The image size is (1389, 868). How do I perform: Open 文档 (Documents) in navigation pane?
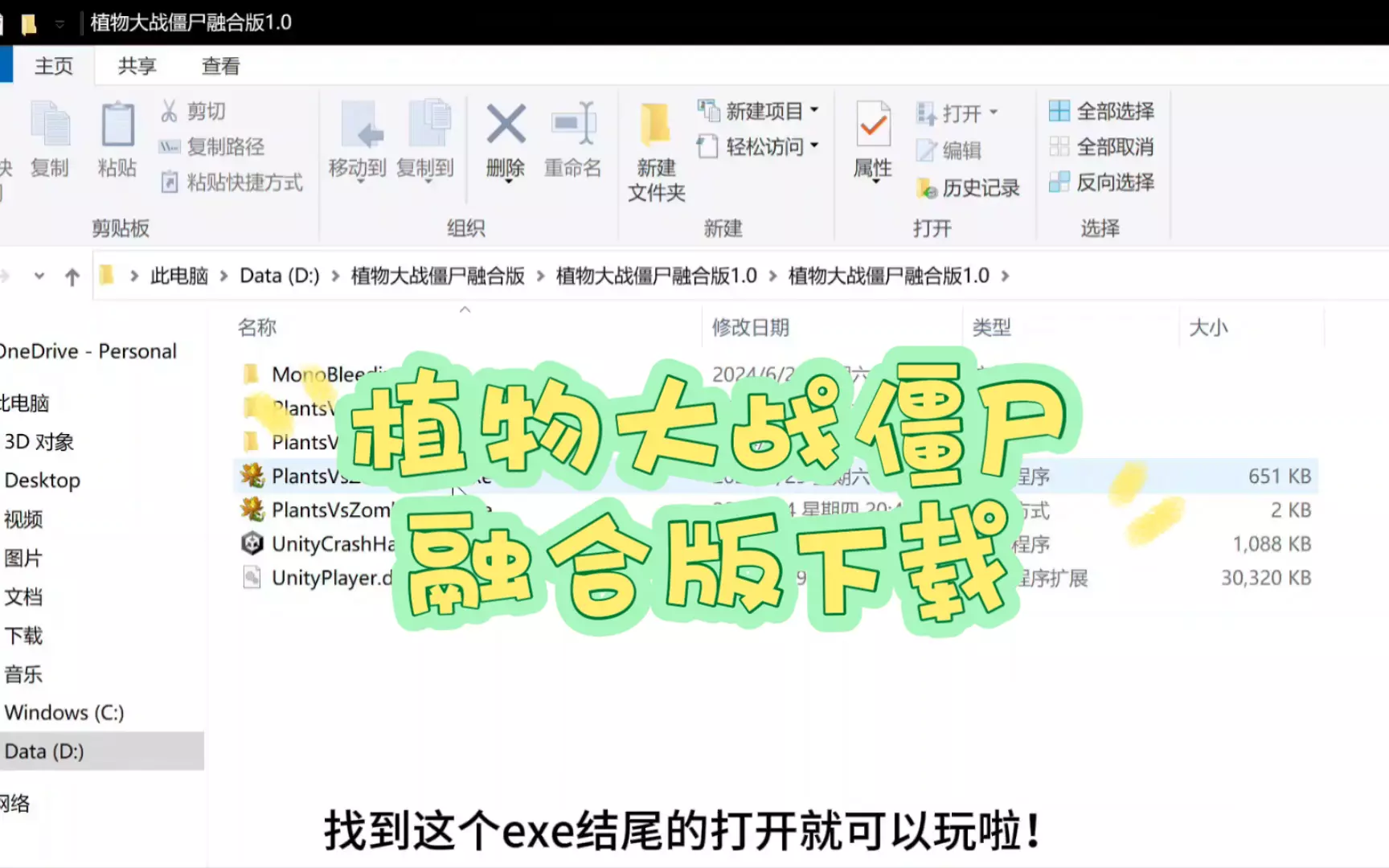coord(23,596)
